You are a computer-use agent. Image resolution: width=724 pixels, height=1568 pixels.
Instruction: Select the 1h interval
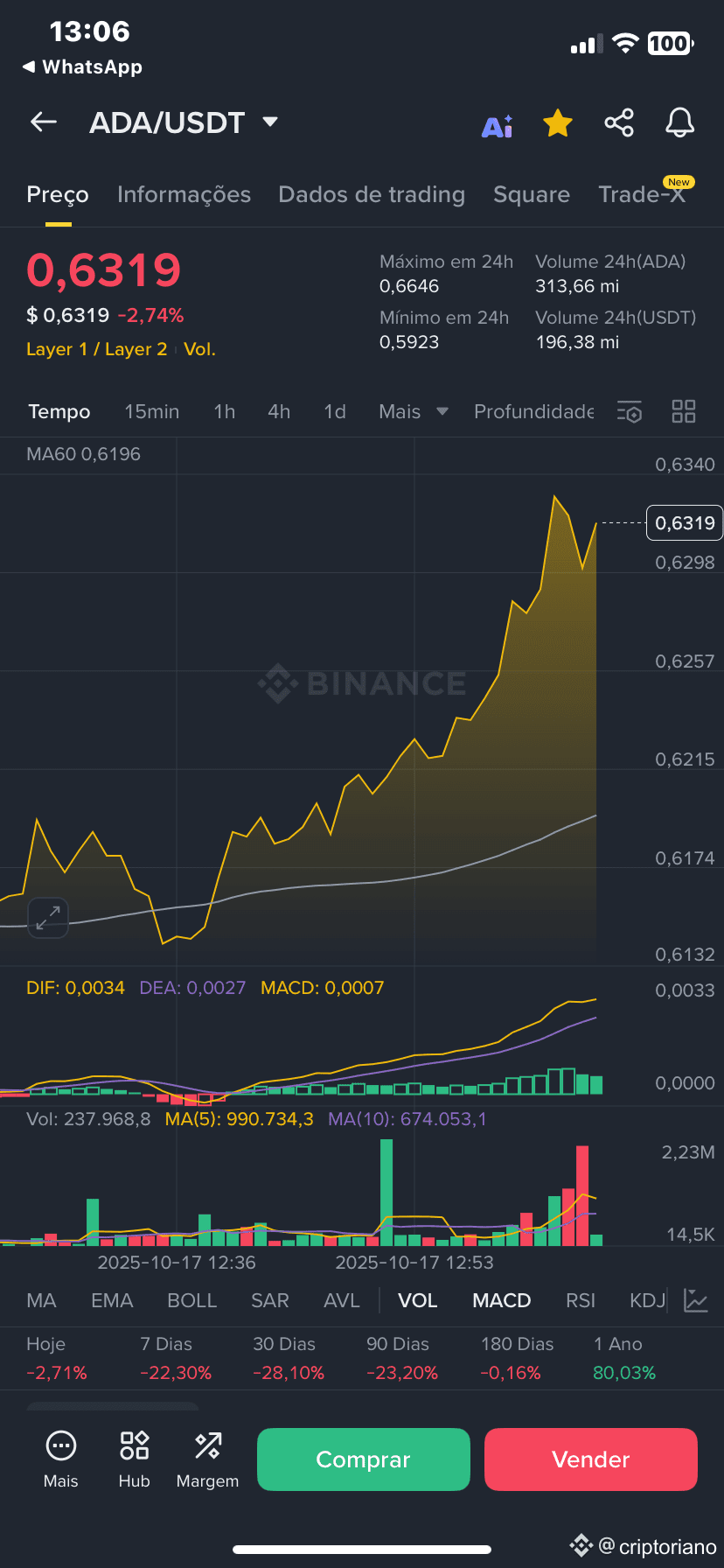225,411
